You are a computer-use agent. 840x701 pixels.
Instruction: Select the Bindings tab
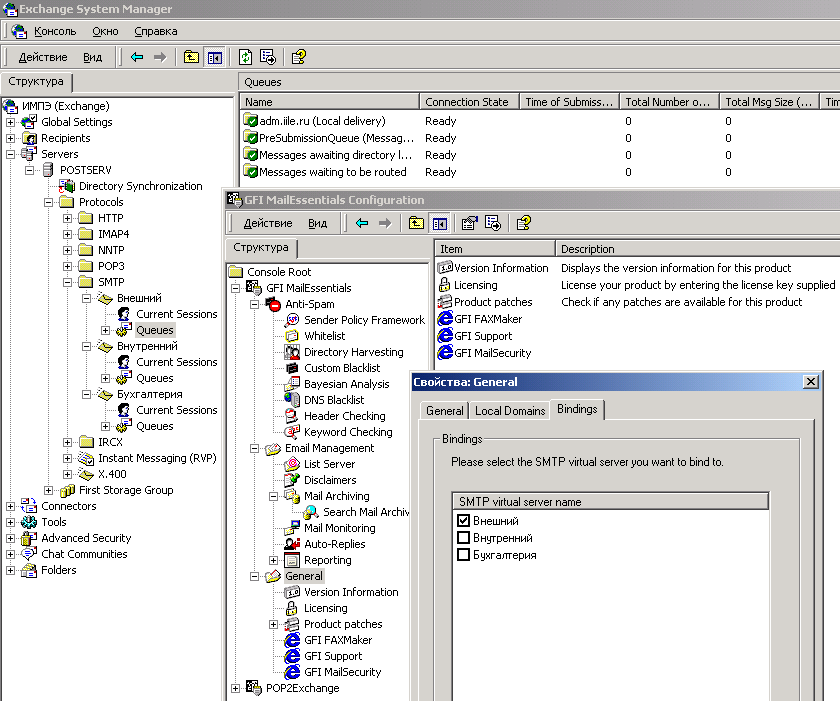click(x=577, y=409)
